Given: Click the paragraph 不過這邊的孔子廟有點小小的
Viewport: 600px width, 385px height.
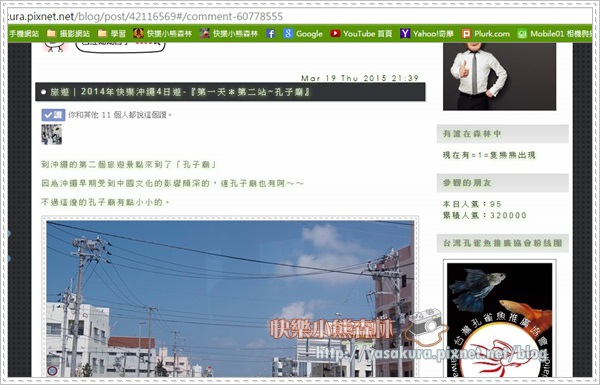Looking at the screenshot, I should pos(105,202).
